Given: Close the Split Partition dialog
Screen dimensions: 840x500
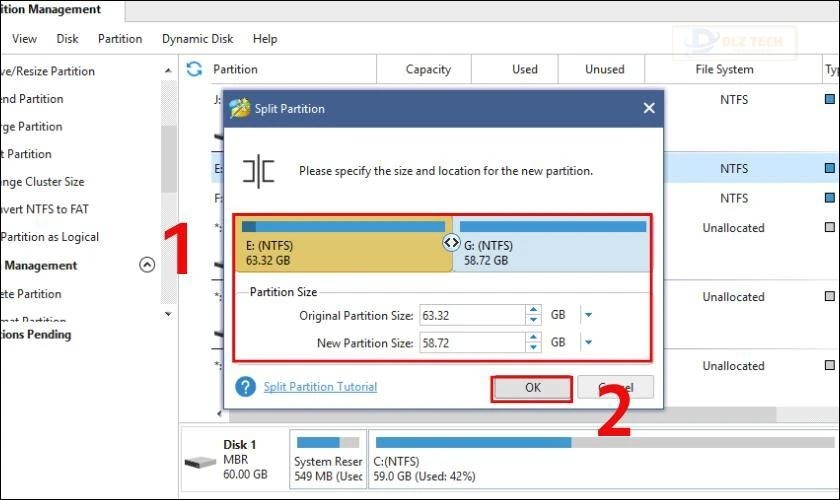Looking at the screenshot, I should [x=649, y=108].
